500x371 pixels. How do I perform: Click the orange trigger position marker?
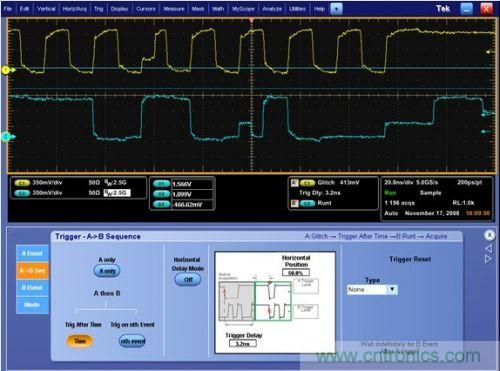(251, 21)
